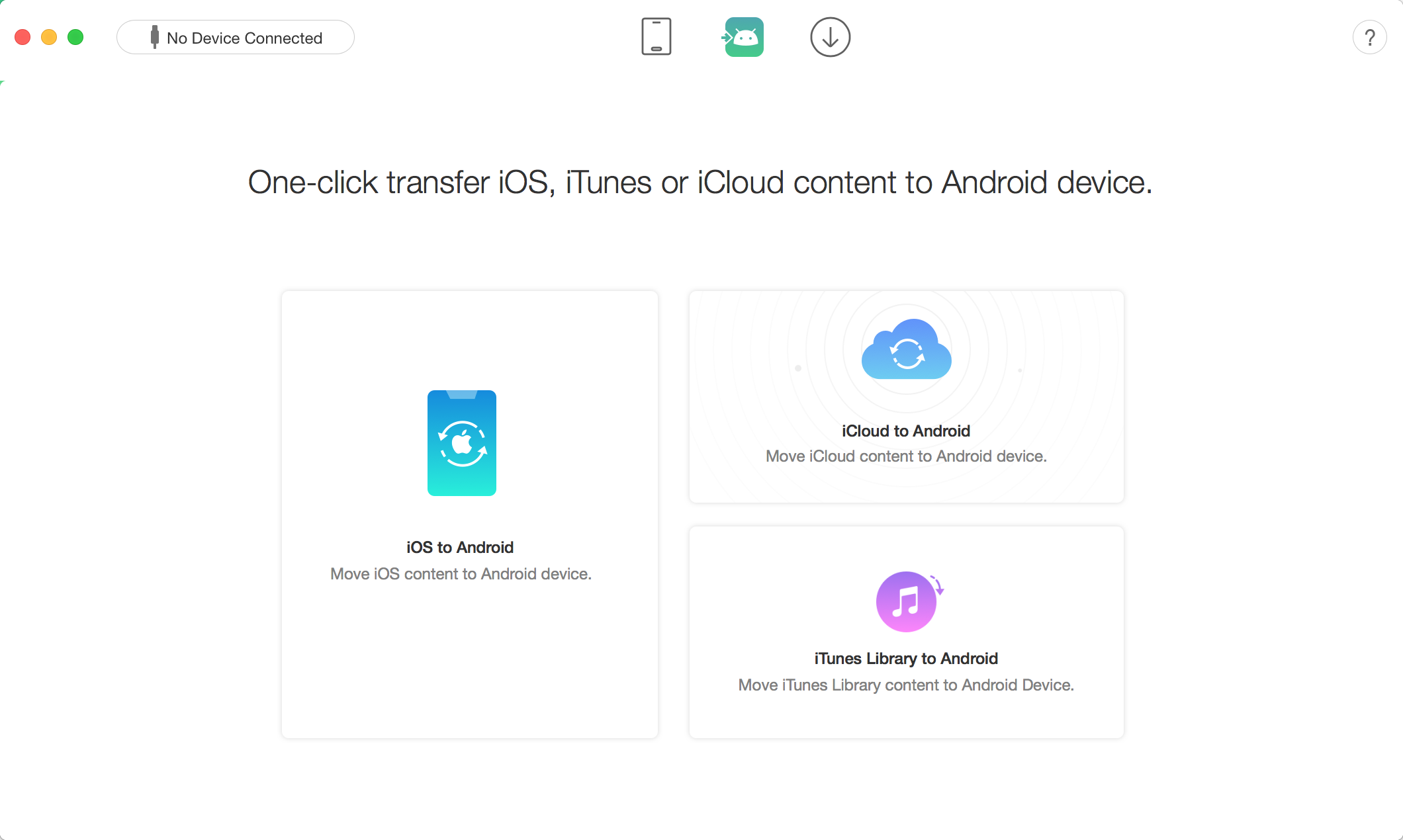
Task: Minimize the window with yellow button
Action: [49, 37]
